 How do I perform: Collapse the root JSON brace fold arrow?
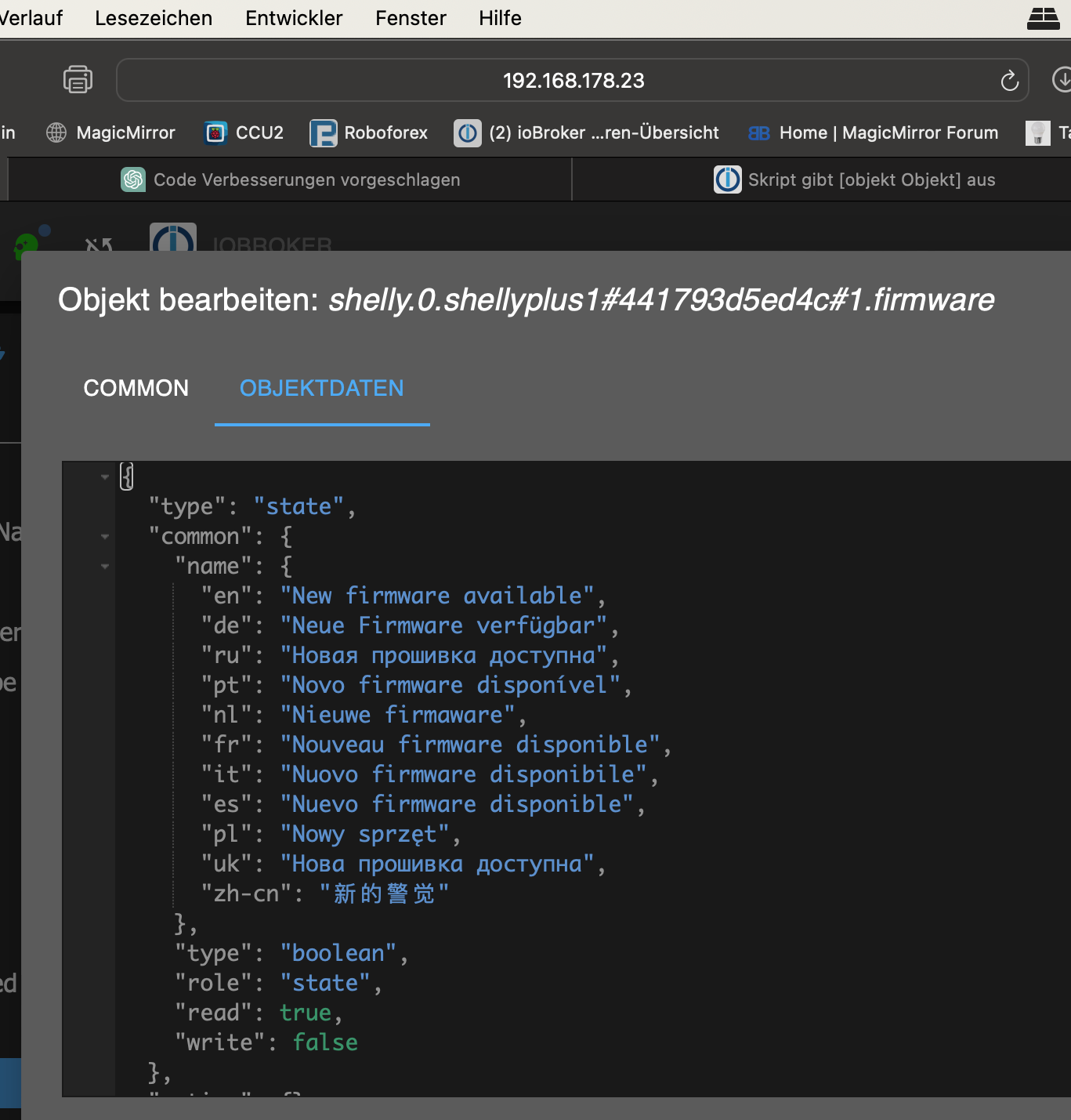105,477
